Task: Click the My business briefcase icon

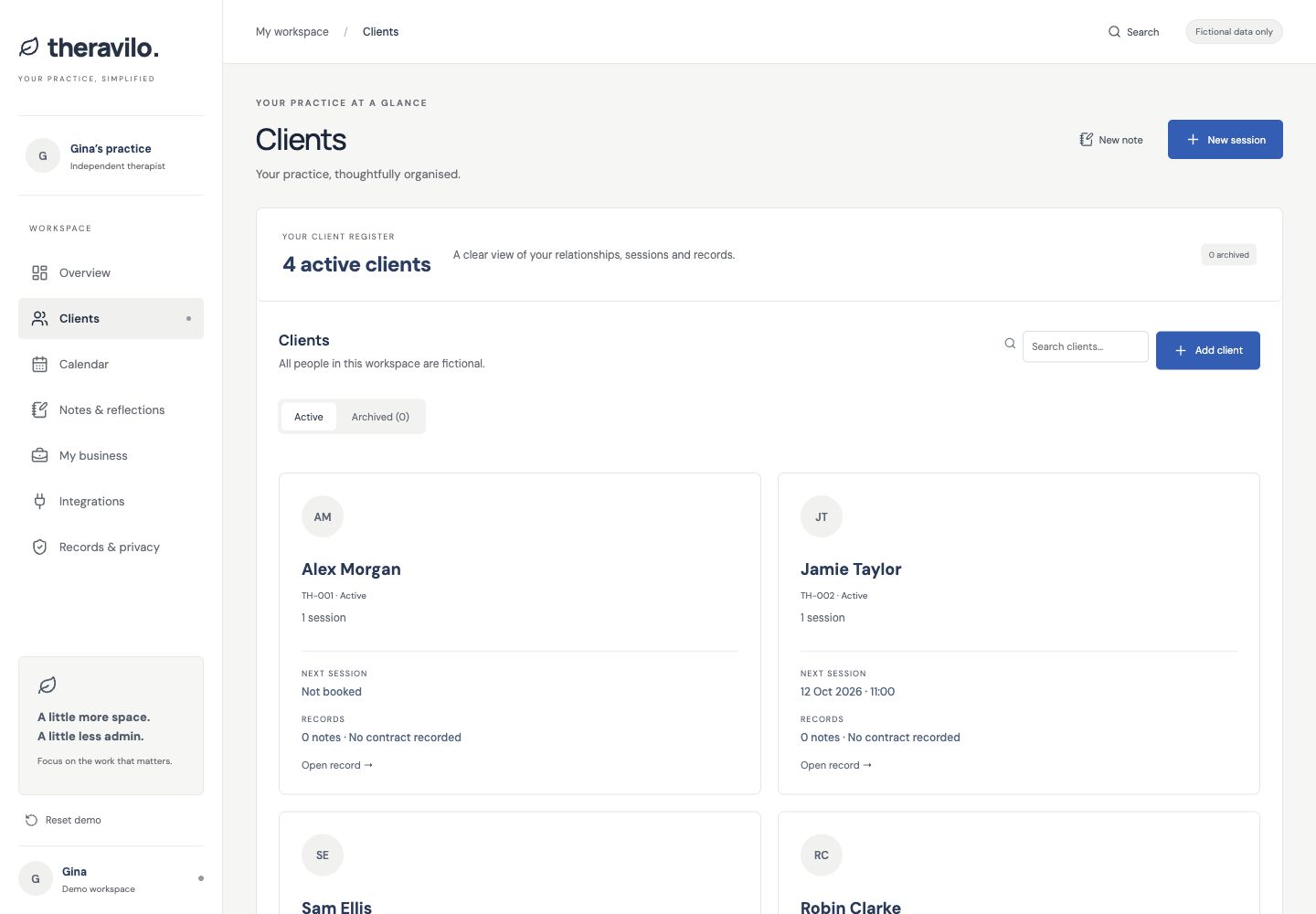Action: click(x=39, y=455)
